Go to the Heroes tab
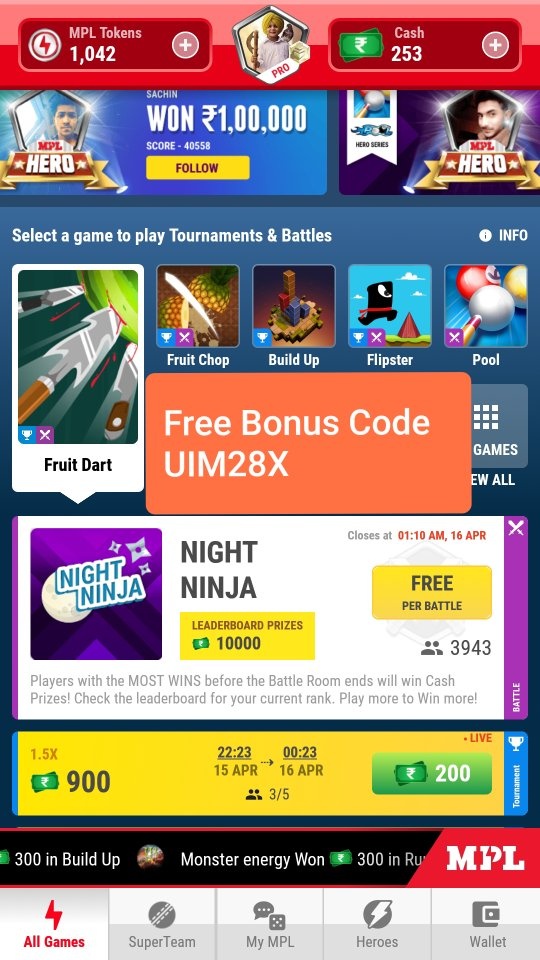 click(x=377, y=924)
